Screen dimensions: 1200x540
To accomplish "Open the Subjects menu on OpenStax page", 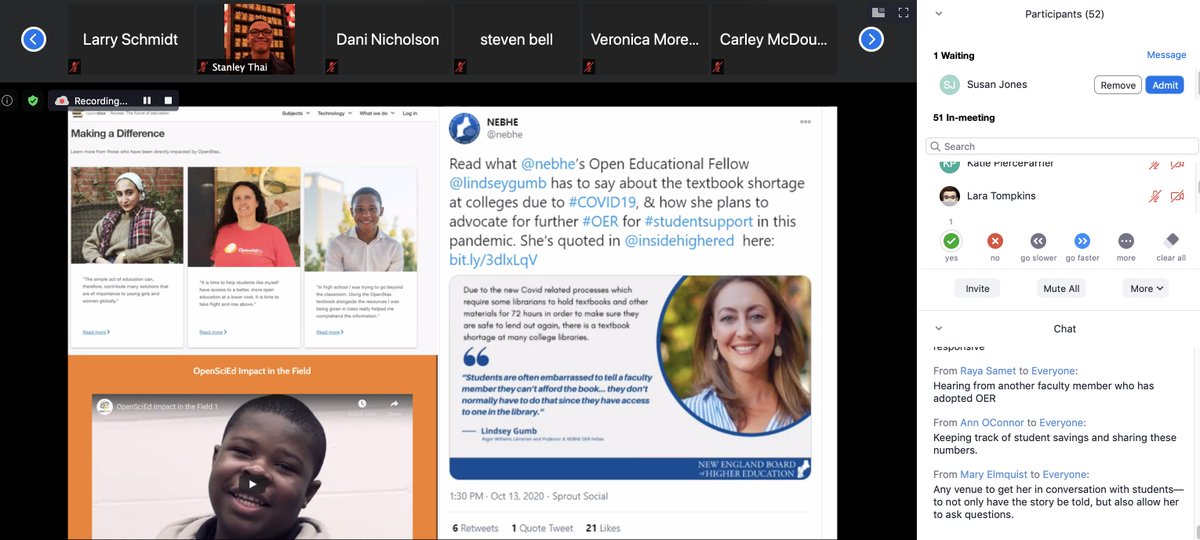I will (x=294, y=113).
